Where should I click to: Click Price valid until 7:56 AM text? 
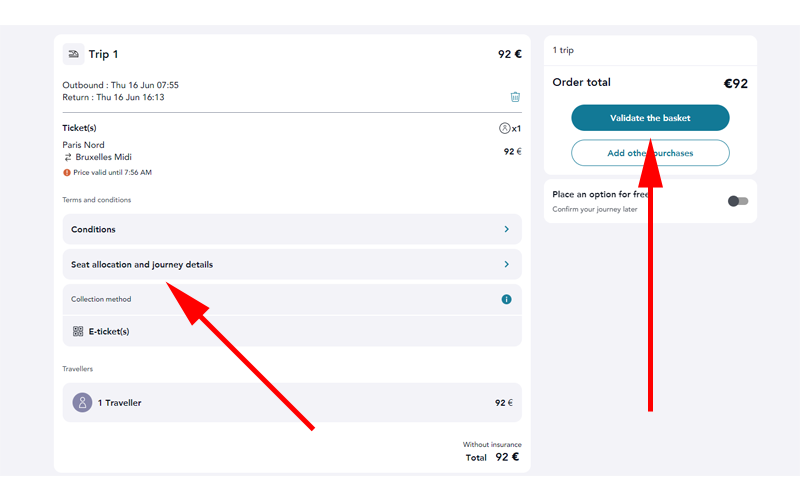(112, 172)
